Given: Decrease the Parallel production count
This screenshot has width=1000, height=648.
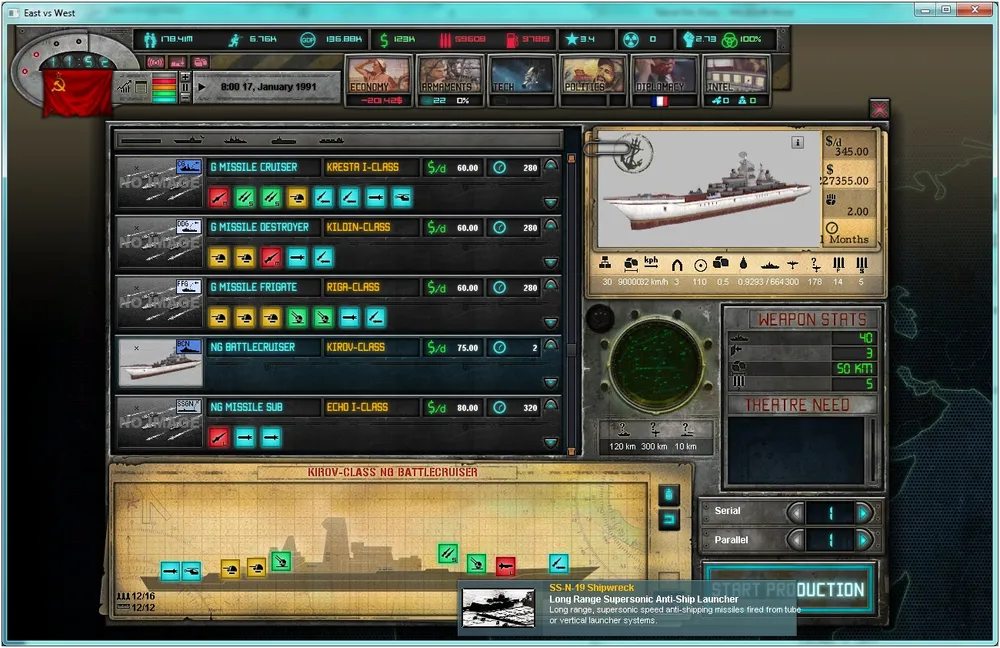Looking at the screenshot, I should (x=795, y=540).
